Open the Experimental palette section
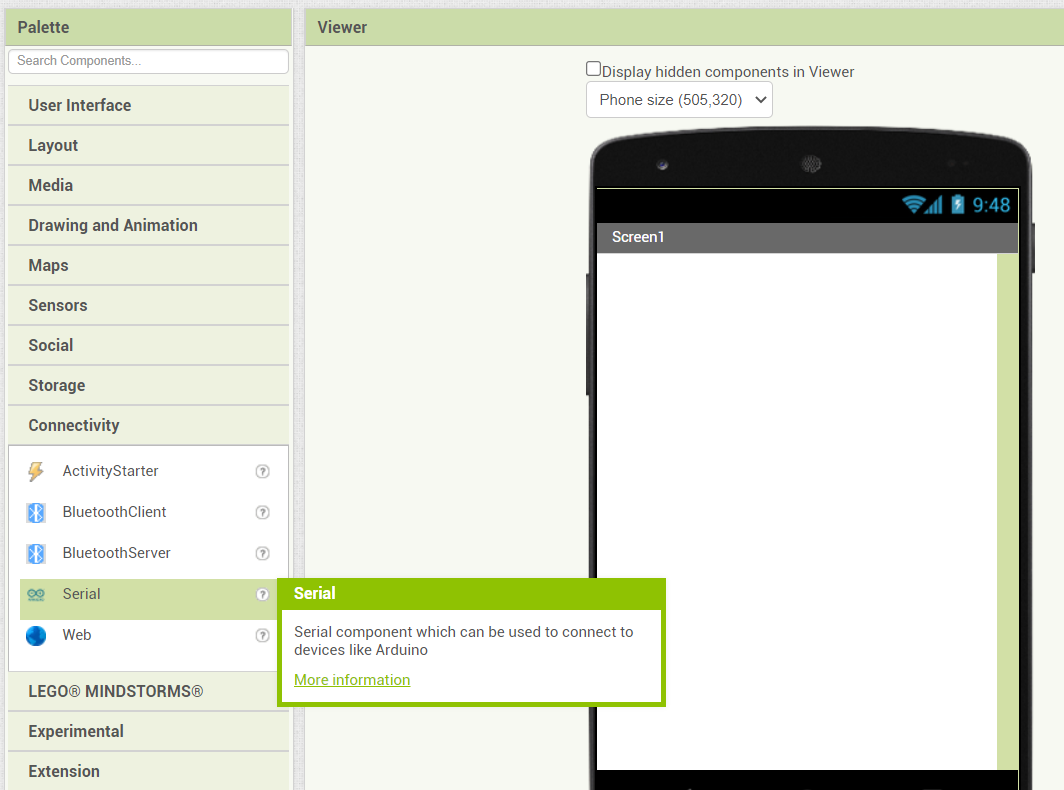Viewport: 1064px width, 790px height. 78,731
